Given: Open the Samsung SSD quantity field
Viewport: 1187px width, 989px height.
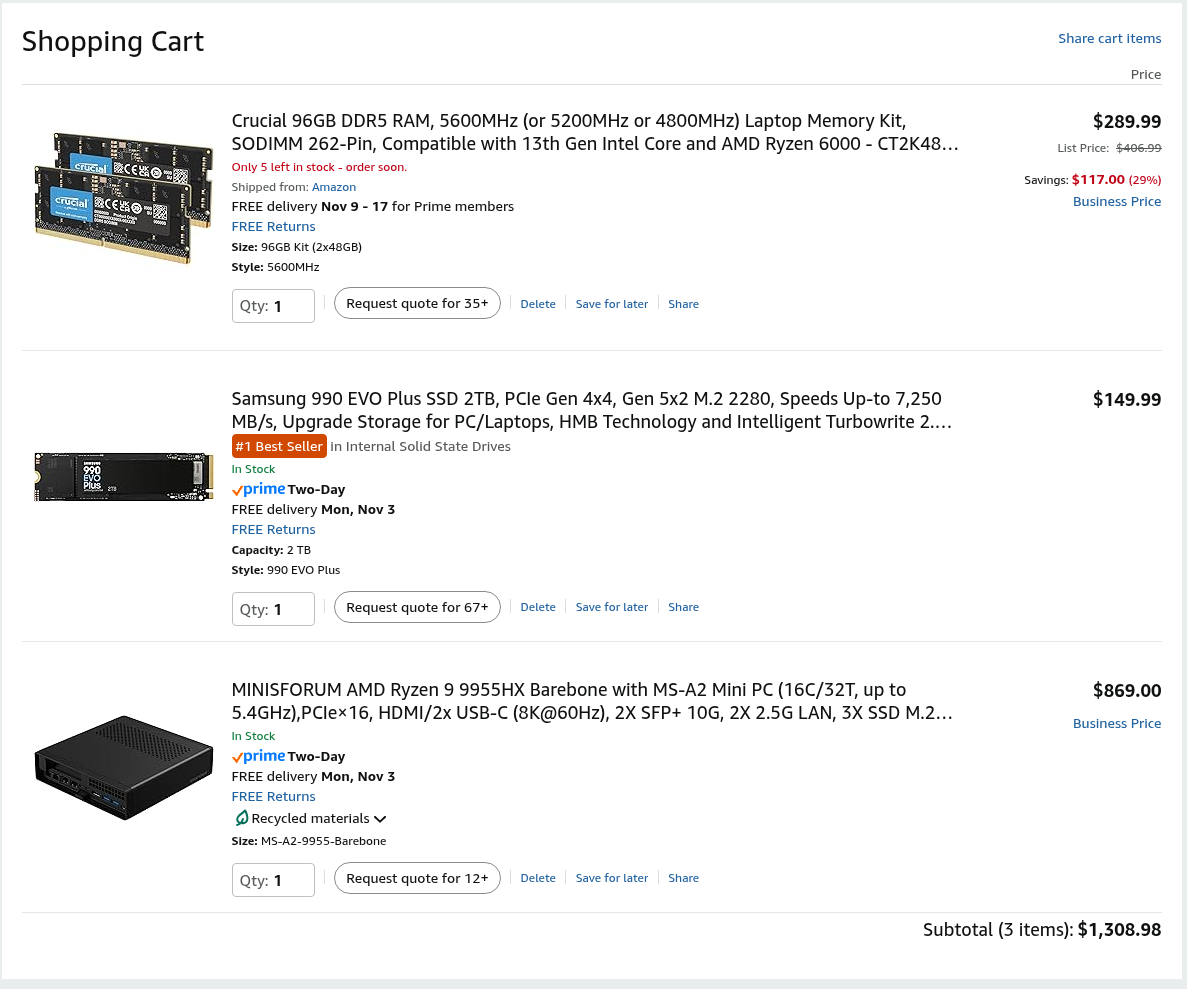Looking at the screenshot, I should pos(273,609).
